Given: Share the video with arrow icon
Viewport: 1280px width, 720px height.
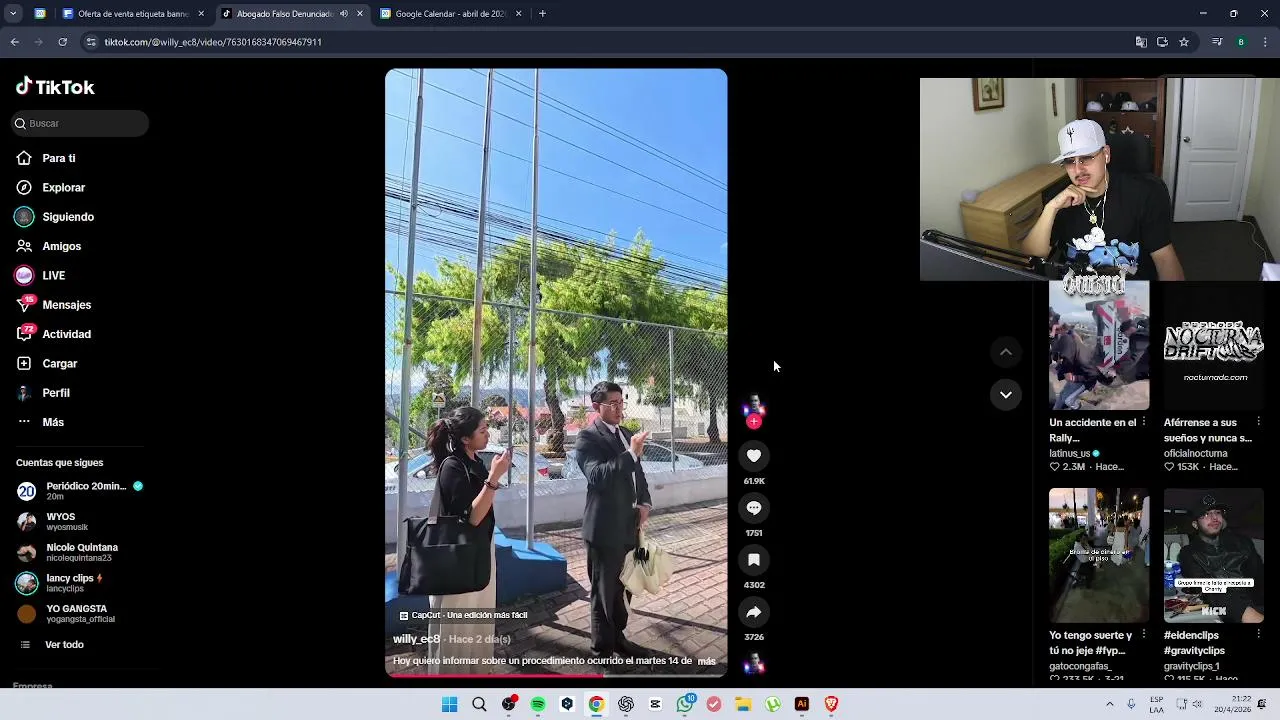Looking at the screenshot, I should pos(754,612).
